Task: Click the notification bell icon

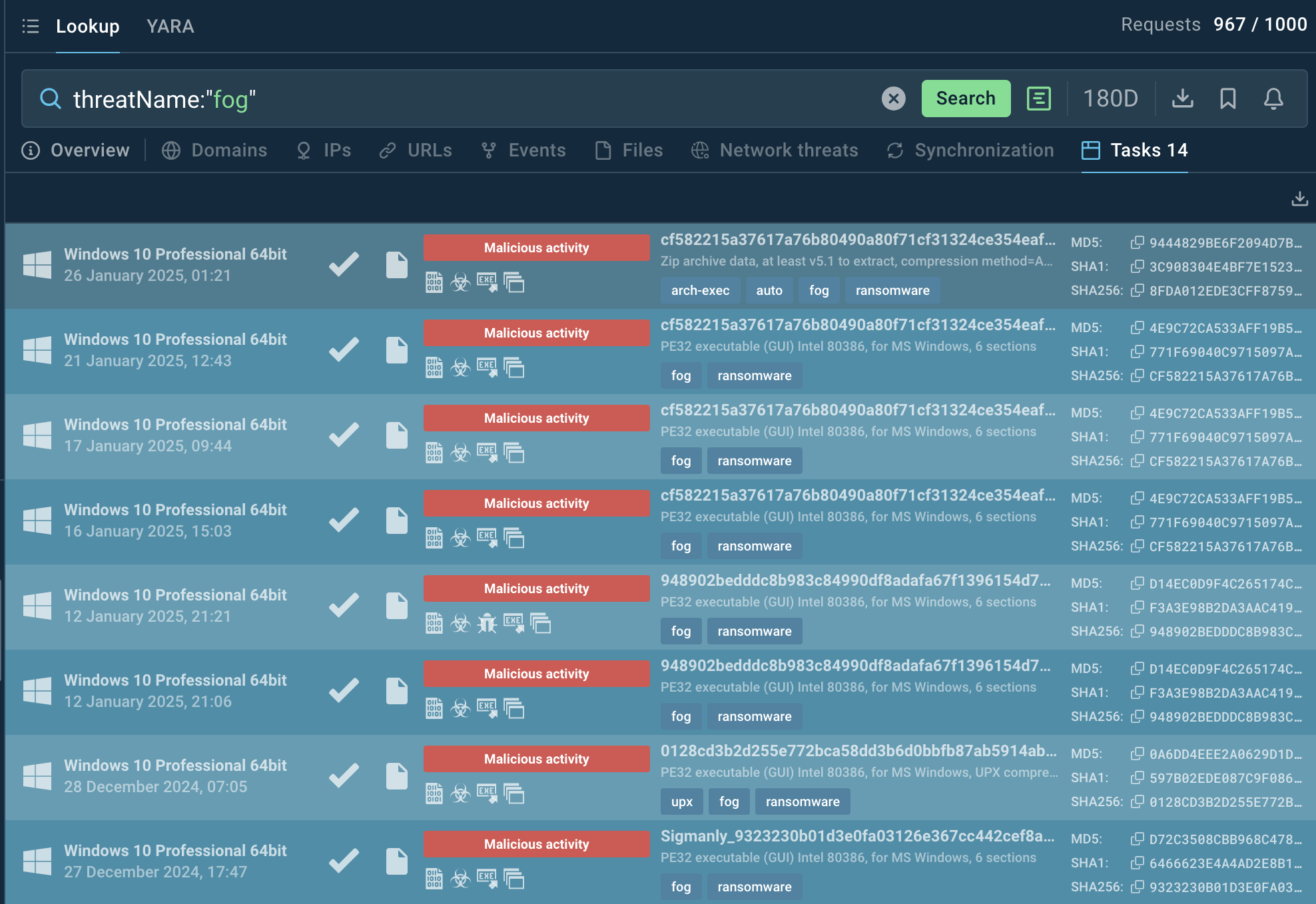Action: [1273, 99]
